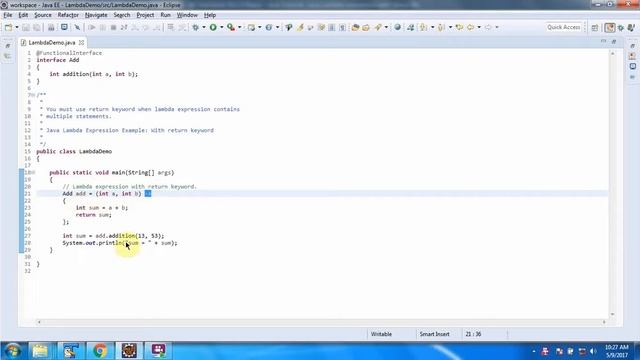Click the Save toolbar icon
Viewport: 640px width, 360px height.
tap(26, 27)
